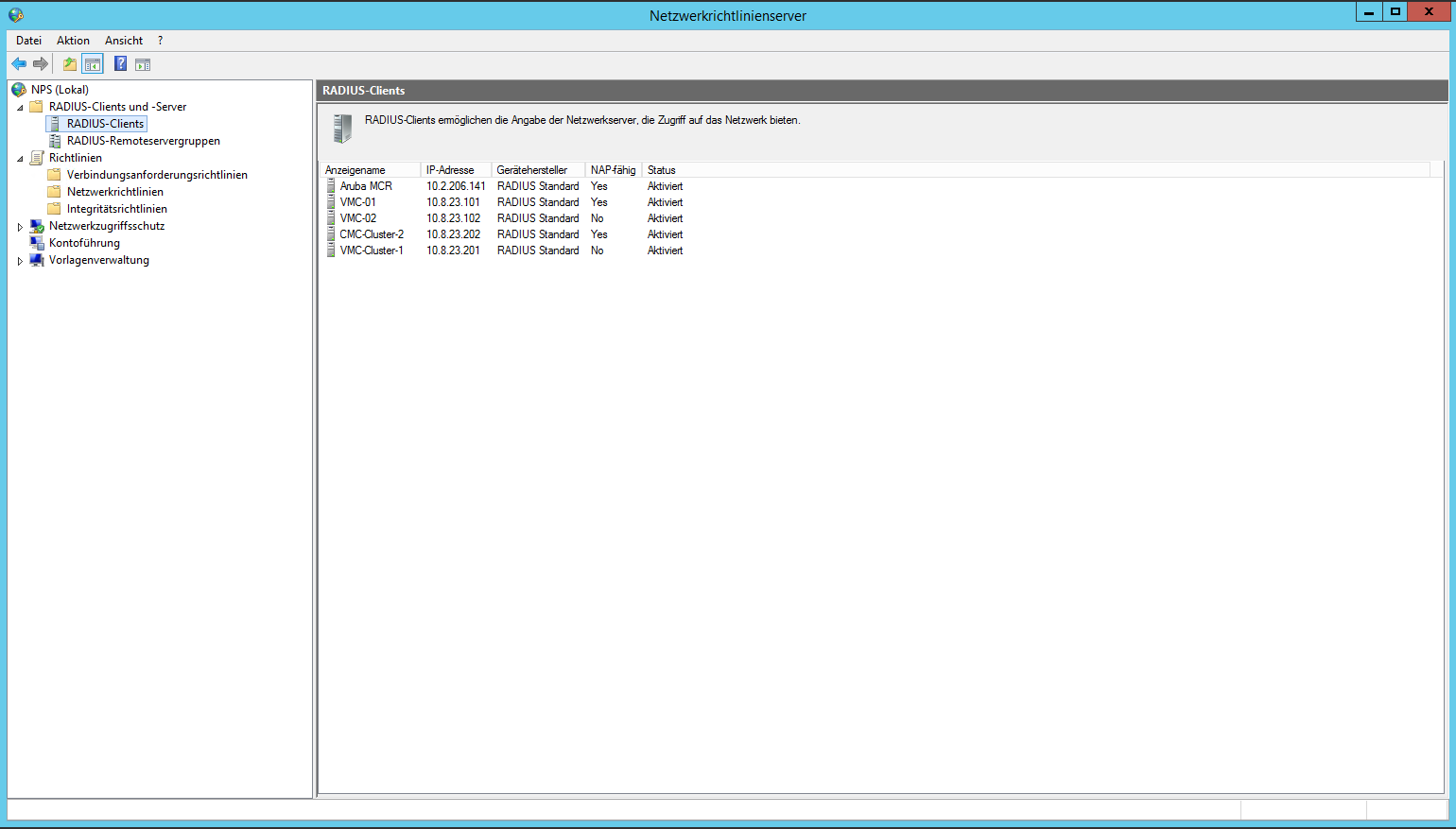Click the Back arrow toolbar icon

point(19,64)
